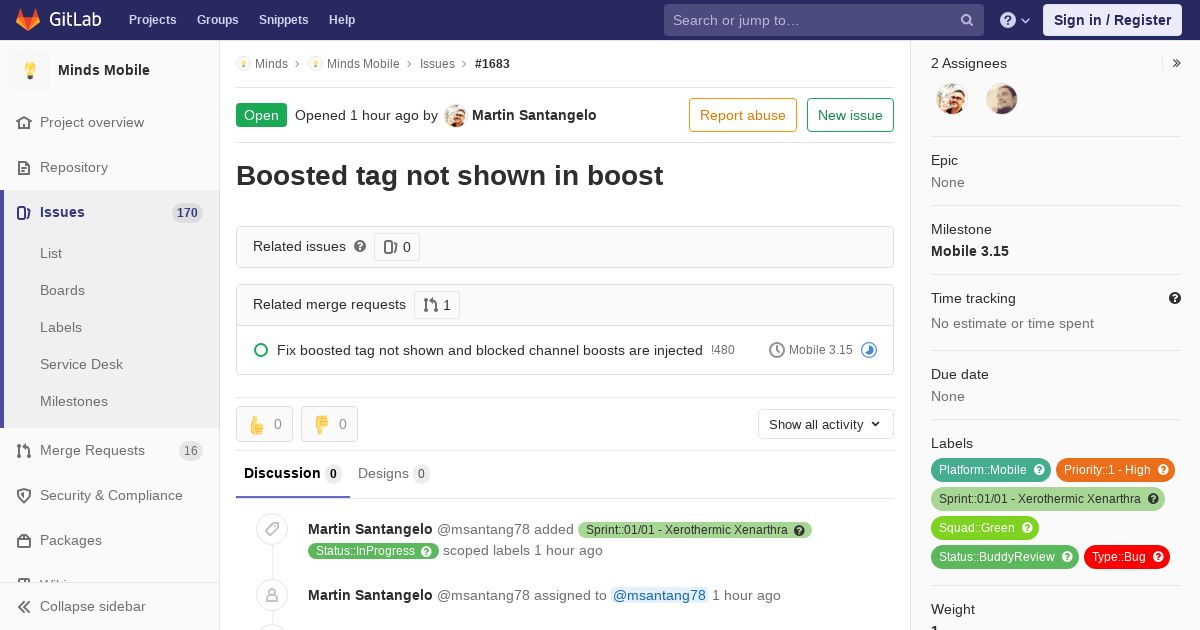Viewport: 1200px width, 630px height.
Task: Click the Issues breadcrumb link
Action: 437,63
